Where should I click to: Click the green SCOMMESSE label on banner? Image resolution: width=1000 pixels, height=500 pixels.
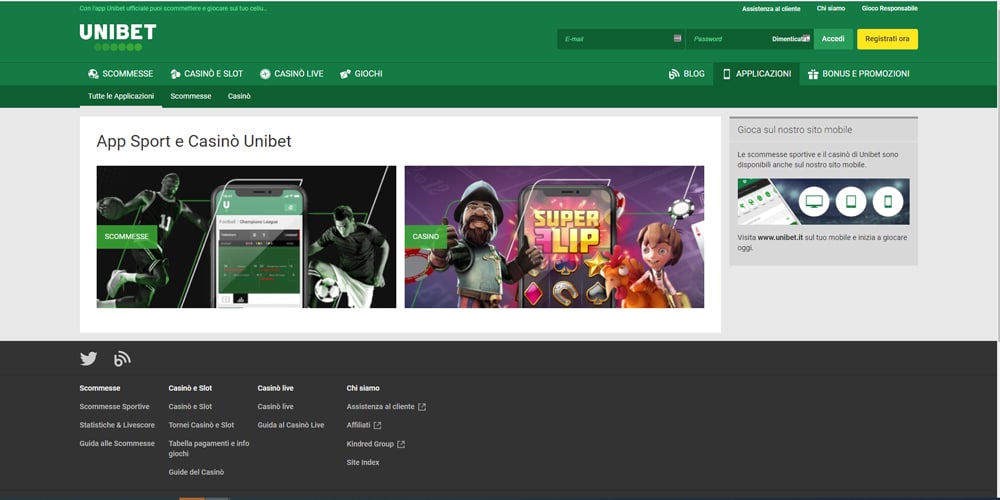coord(127,237)
